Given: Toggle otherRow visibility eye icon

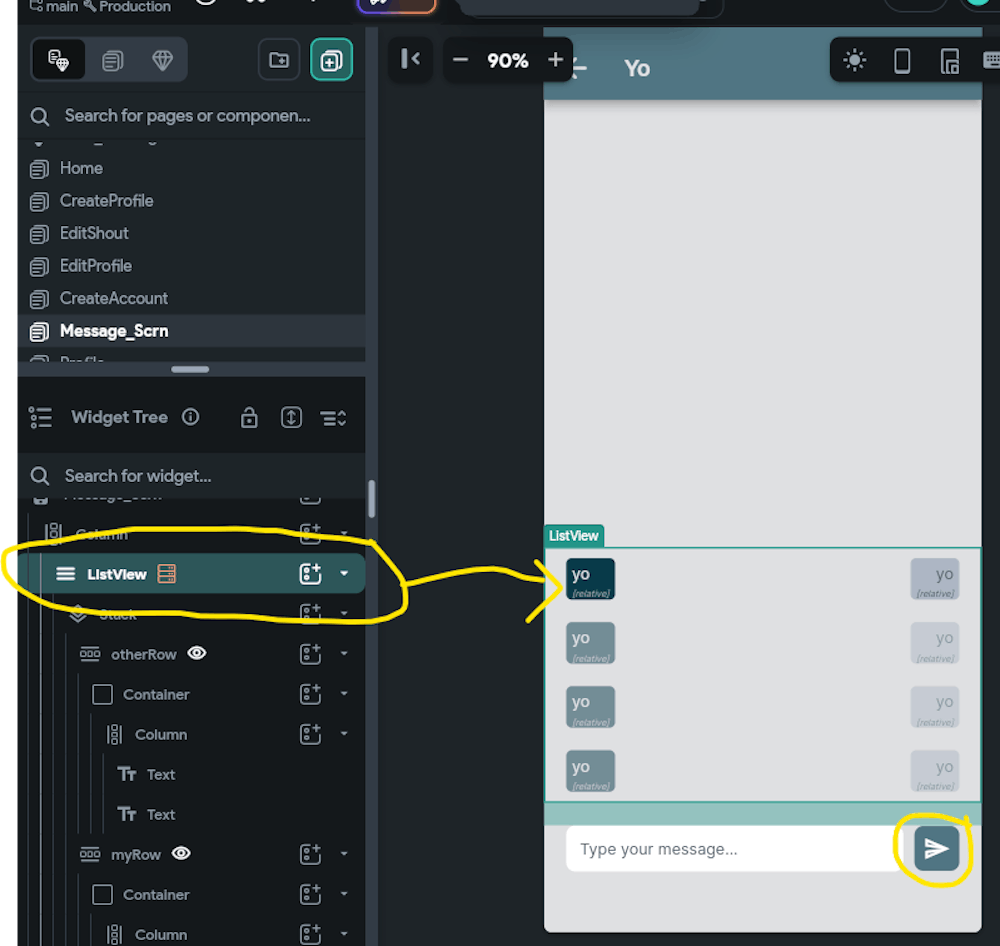Looking at the screenshot, I should tap(197, 653).
